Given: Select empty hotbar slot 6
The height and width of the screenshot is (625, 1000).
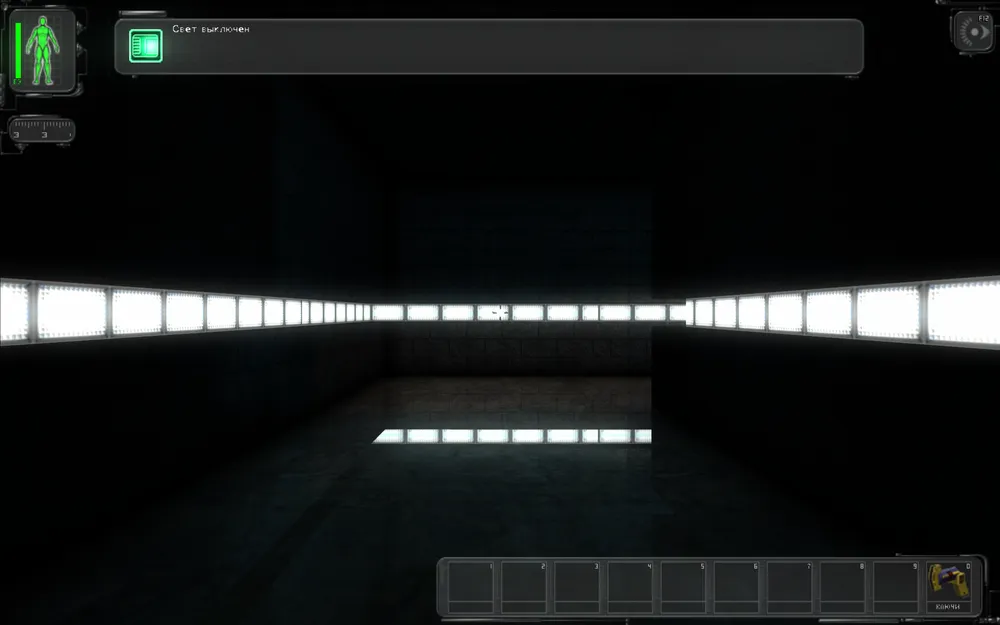Looking at the screenshot, I should coord(736,587).
